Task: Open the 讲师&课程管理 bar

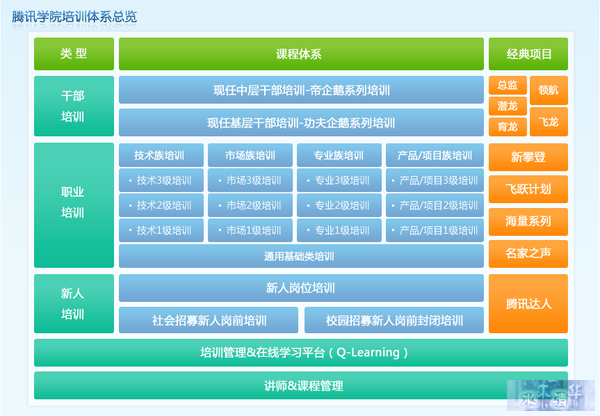Action: coord(301,385)
